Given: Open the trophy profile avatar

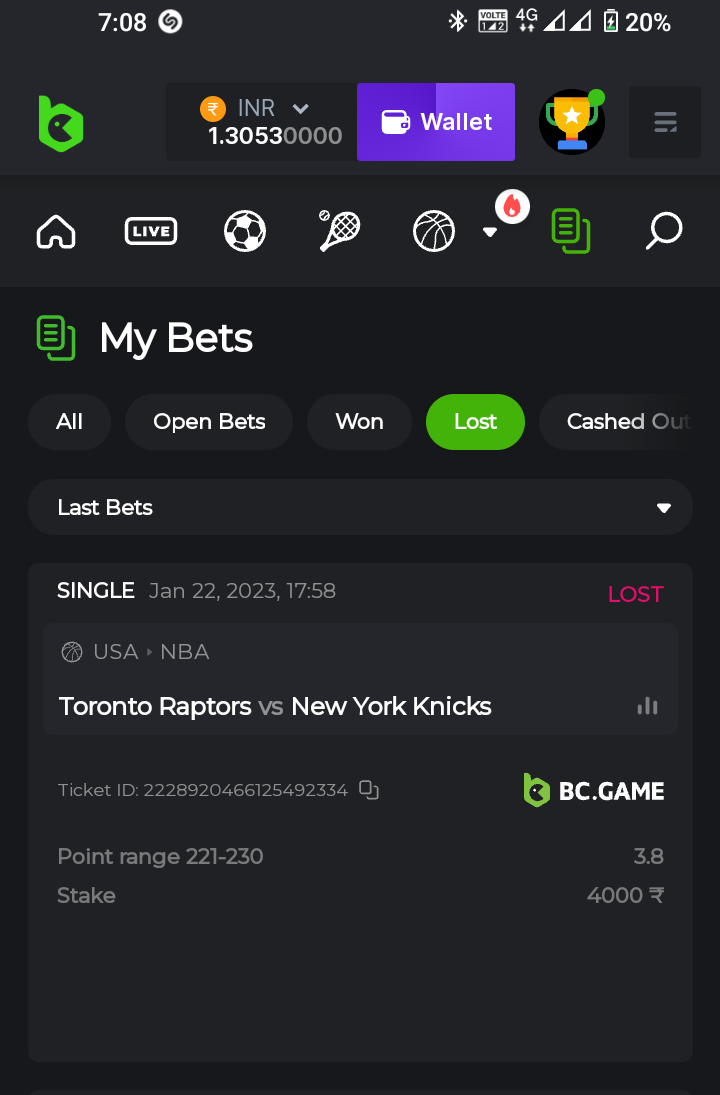Looking at the screenshot, I should click(572, 122).
